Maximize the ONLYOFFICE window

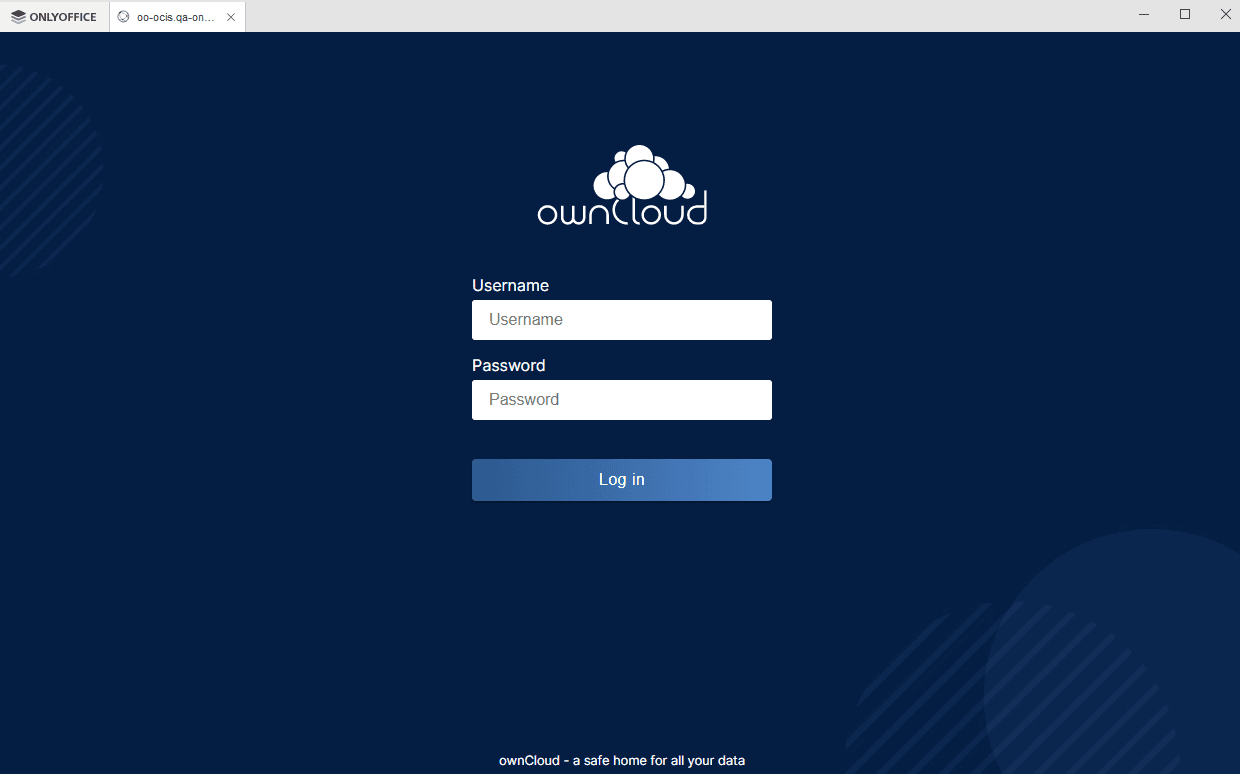(x=1184, y=14)
